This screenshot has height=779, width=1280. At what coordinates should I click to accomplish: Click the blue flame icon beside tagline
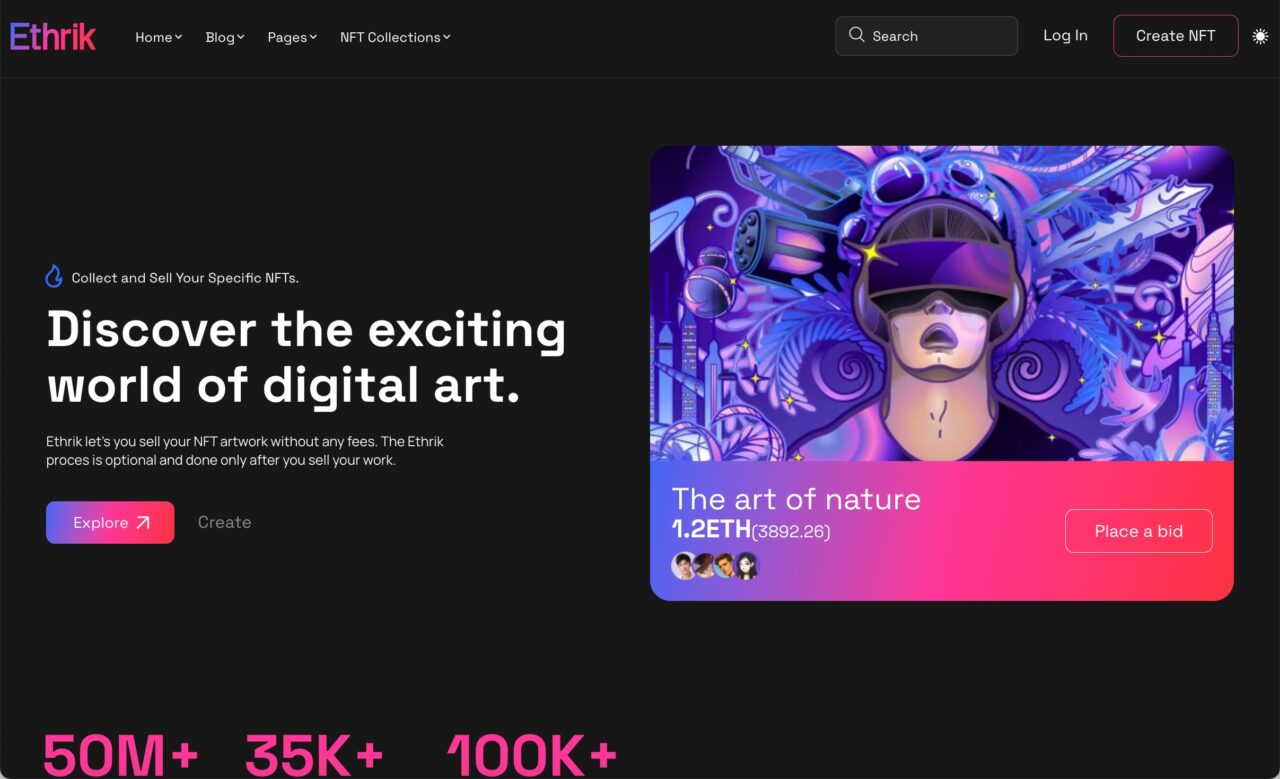pos(54,277)
